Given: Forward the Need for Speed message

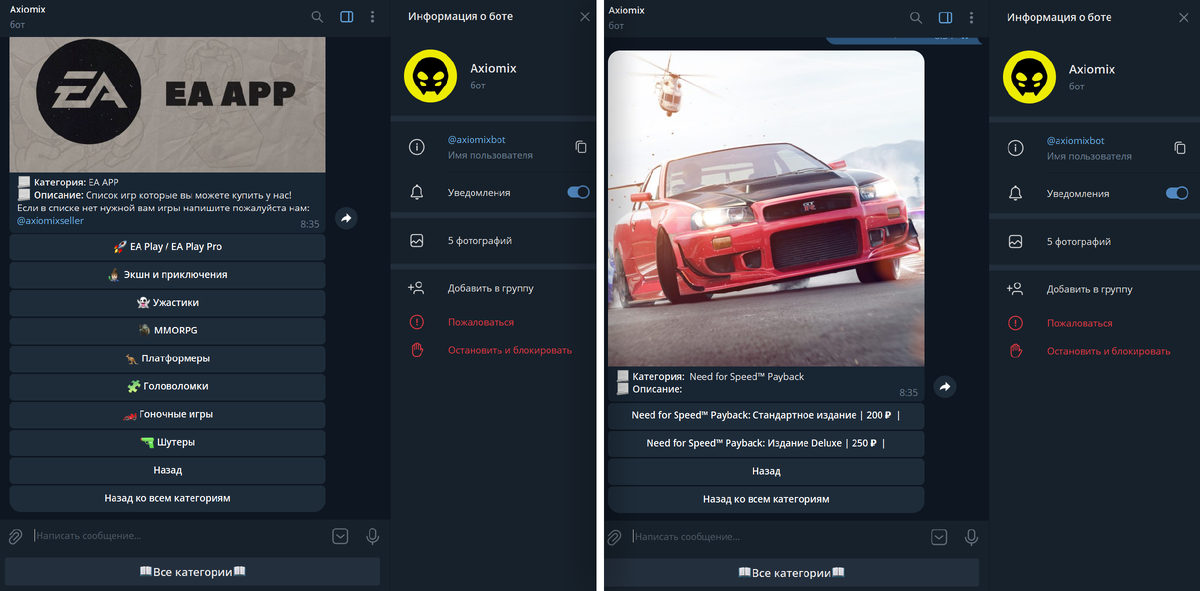Looking at the screenshot, I should point(945,386).
